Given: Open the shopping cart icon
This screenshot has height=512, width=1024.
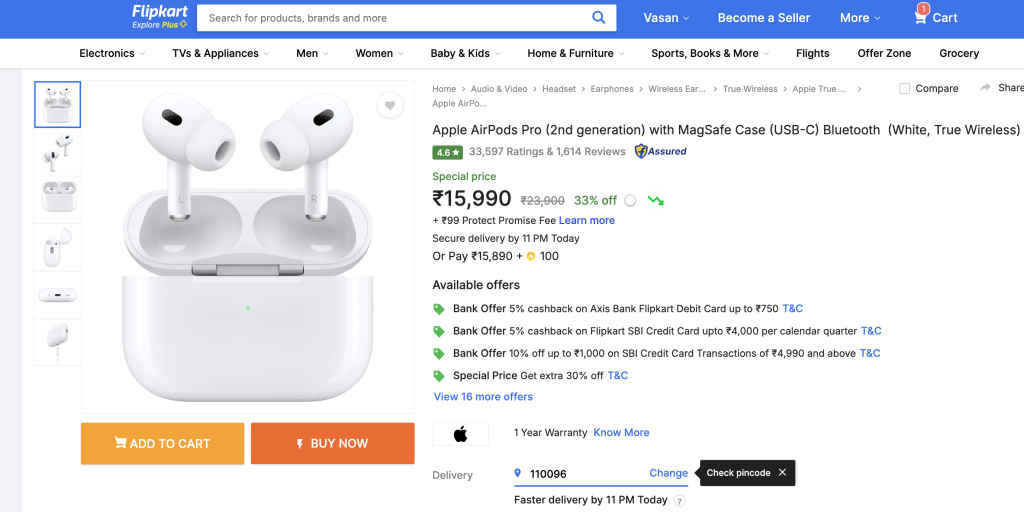Looking at the screenshot, I should point(920,16).
